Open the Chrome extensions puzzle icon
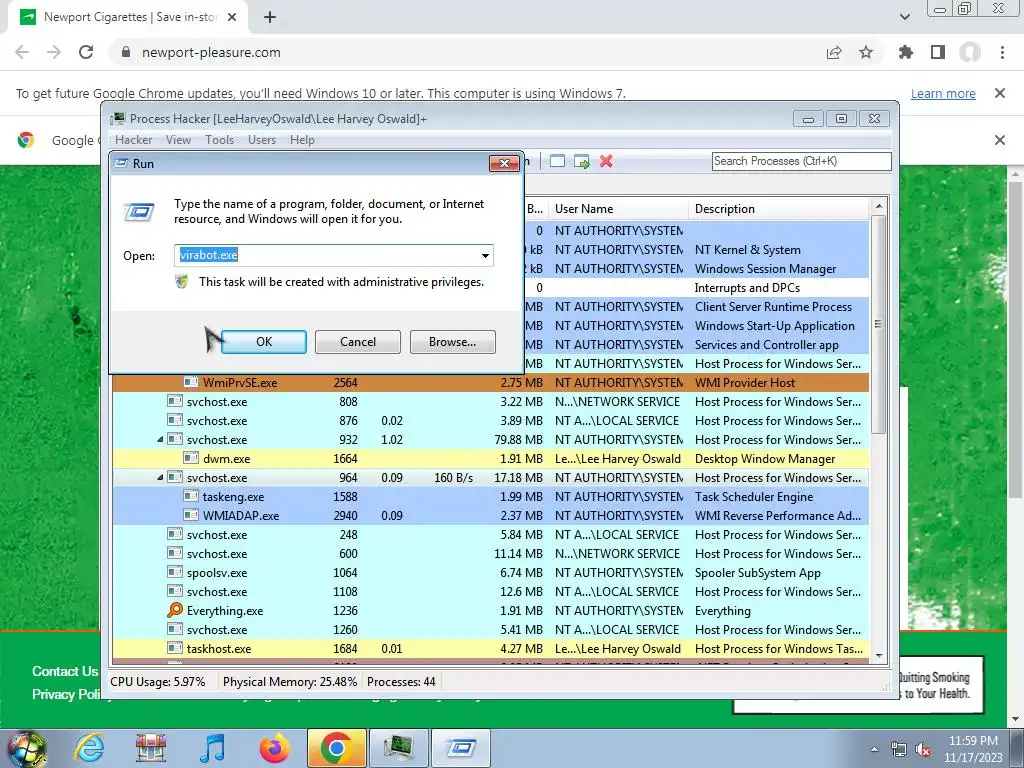 pyautogui.click(x=906, y=52)
